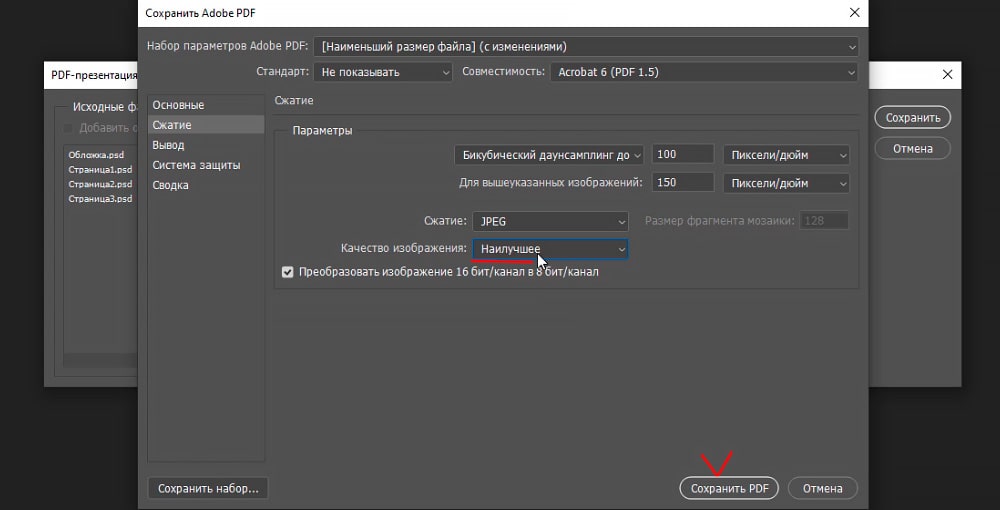
Task: Click the Сохранить набор button
Action: (208, 488)
